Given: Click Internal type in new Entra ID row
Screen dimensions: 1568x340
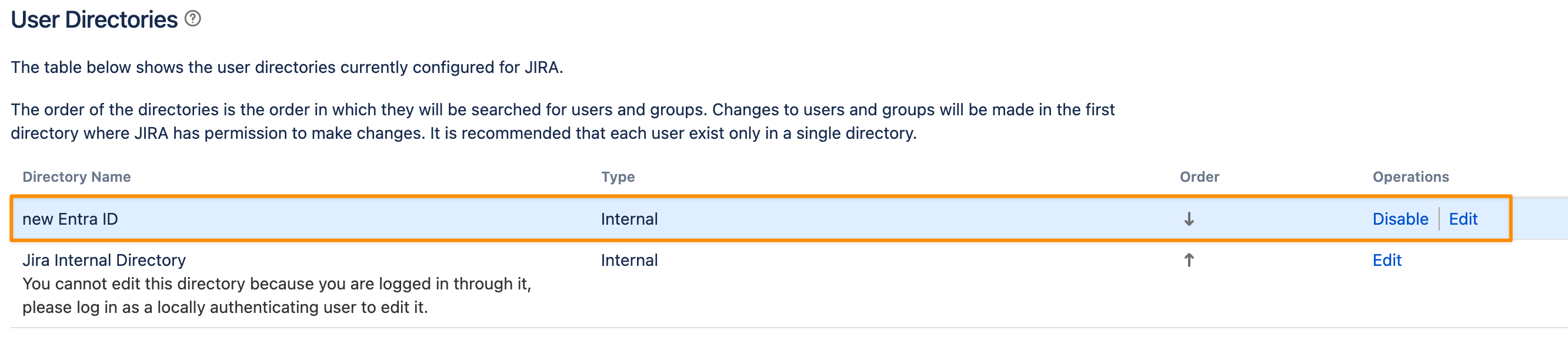Looking at the screenshot, I should pyautogui.click(x=629, y=219).
